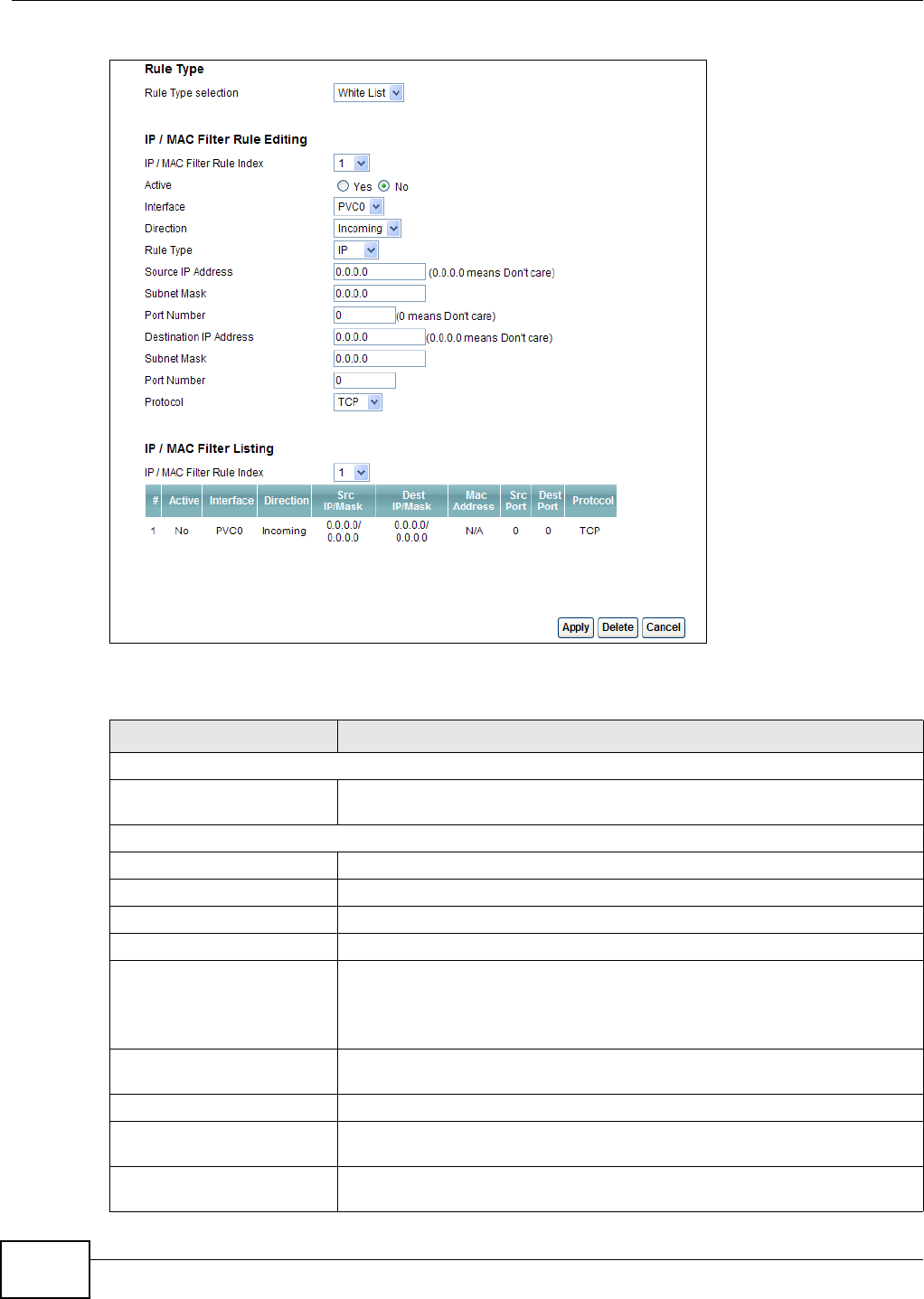Open the Rule Type selection White List dropdown

[369, 93]
